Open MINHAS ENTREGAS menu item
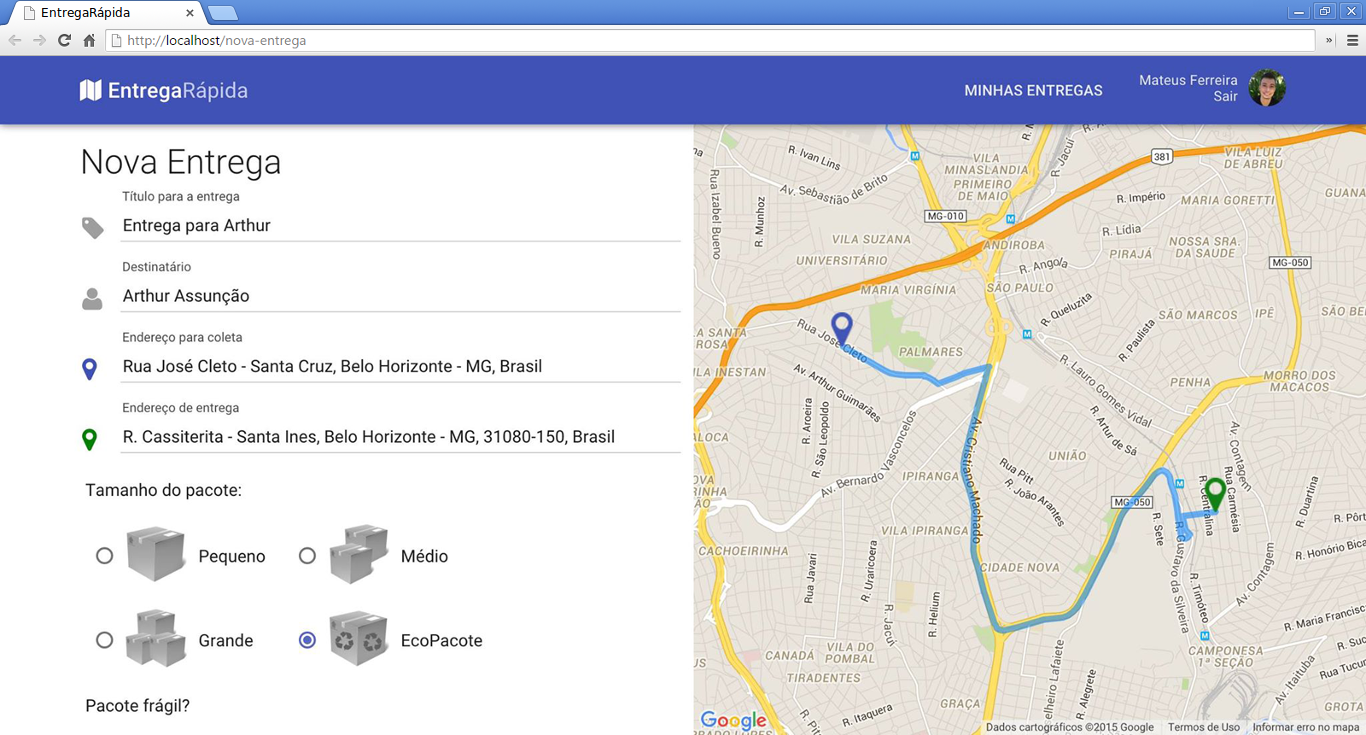The height and width of the screenshot is (735, 1366). pos(1033,90)
